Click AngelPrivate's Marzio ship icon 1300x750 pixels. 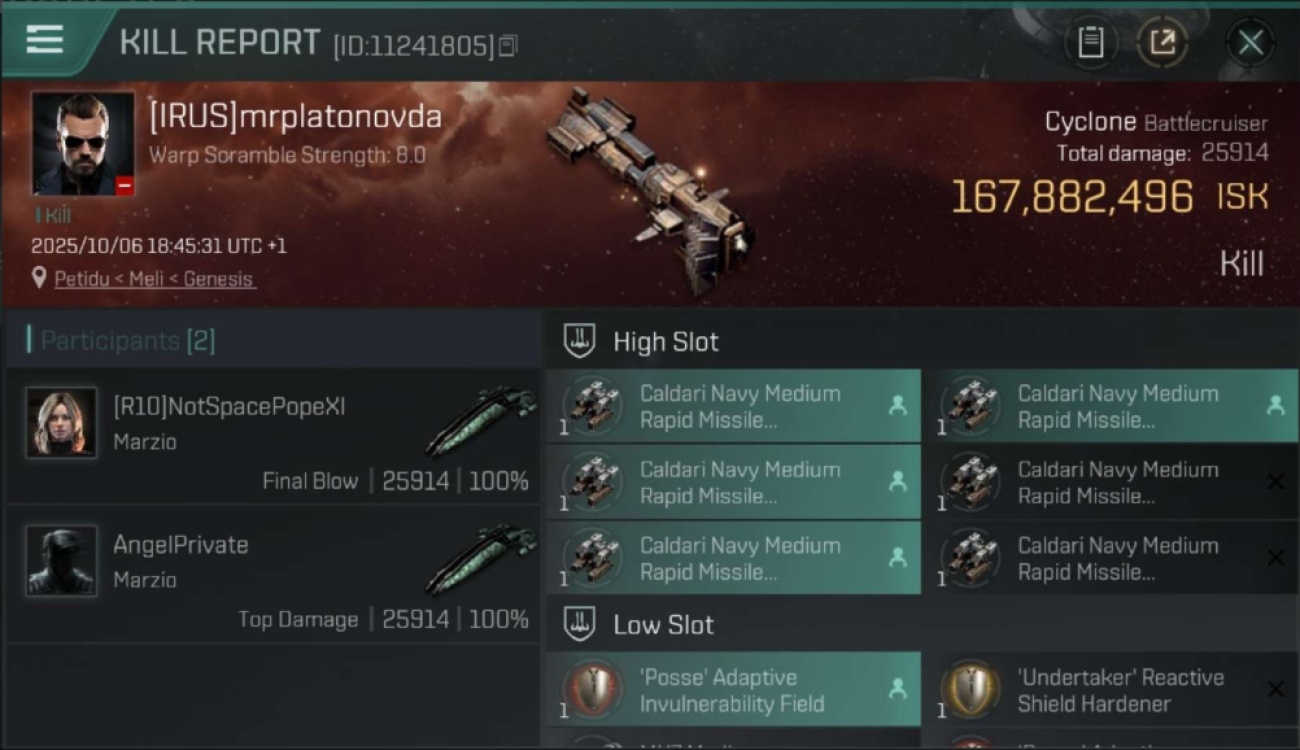480,558
